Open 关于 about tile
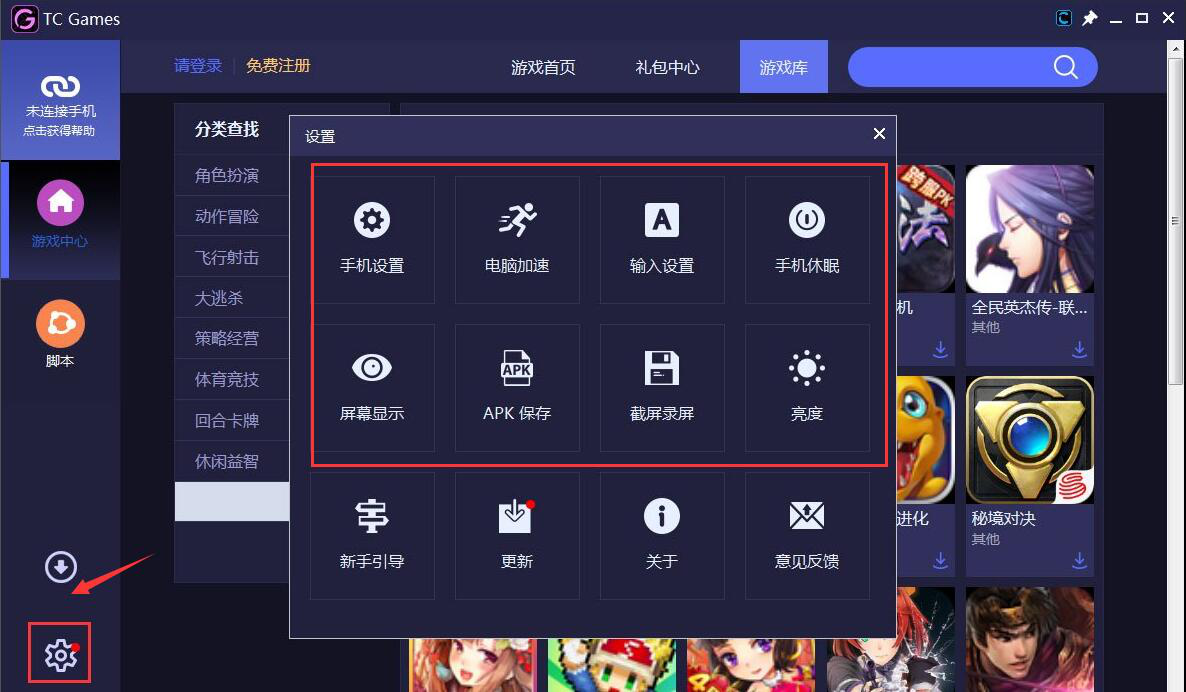 click(x=662, y=535)
